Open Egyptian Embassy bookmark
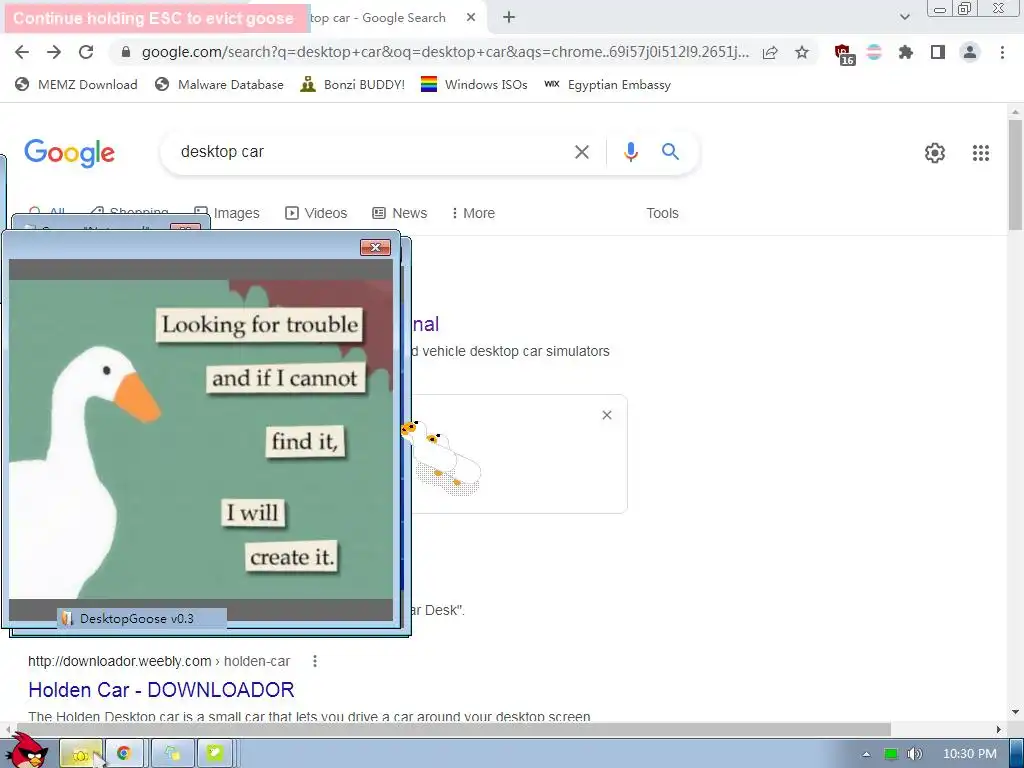 tap(607, 84)
